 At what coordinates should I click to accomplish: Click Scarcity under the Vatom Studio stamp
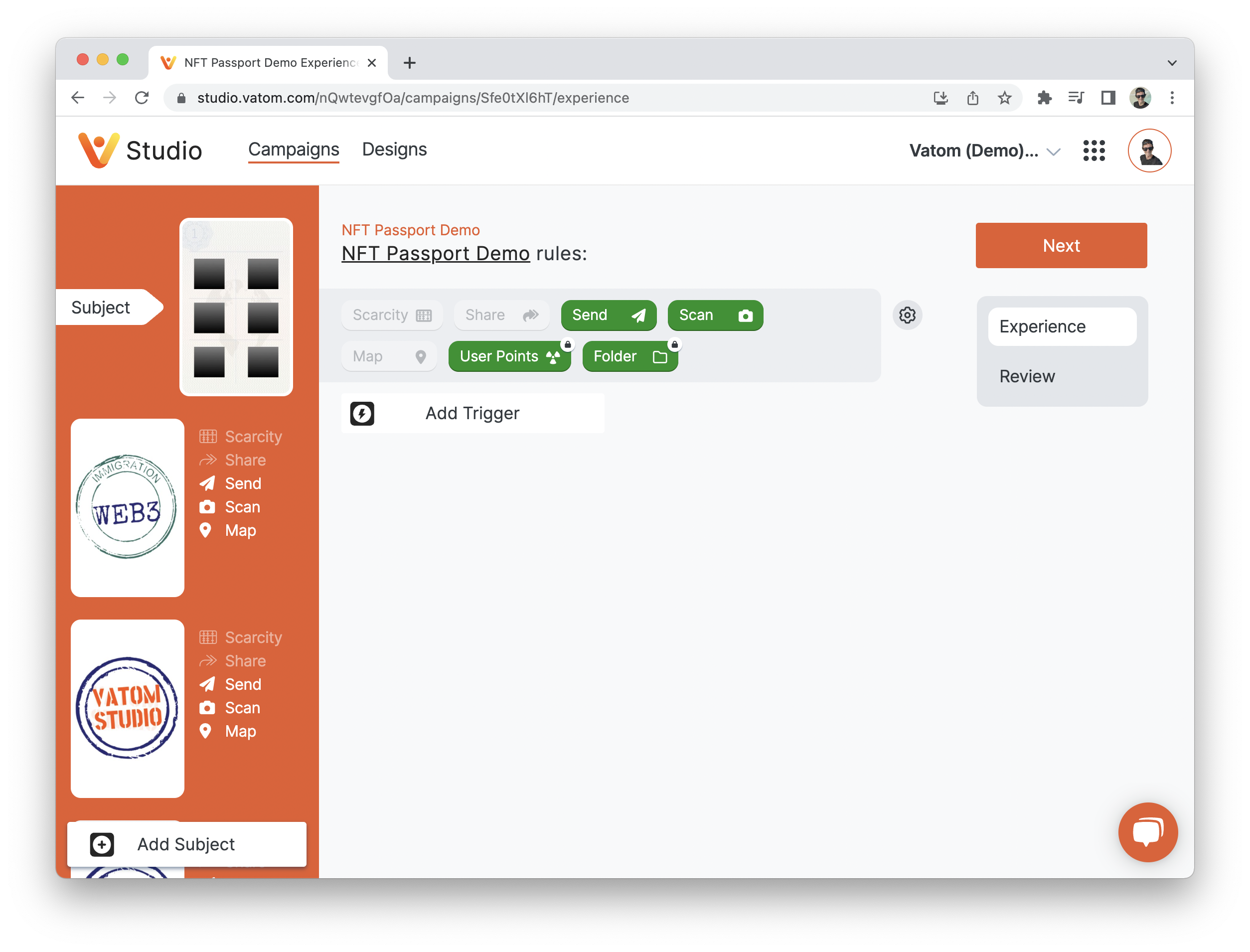pos(241,637)
